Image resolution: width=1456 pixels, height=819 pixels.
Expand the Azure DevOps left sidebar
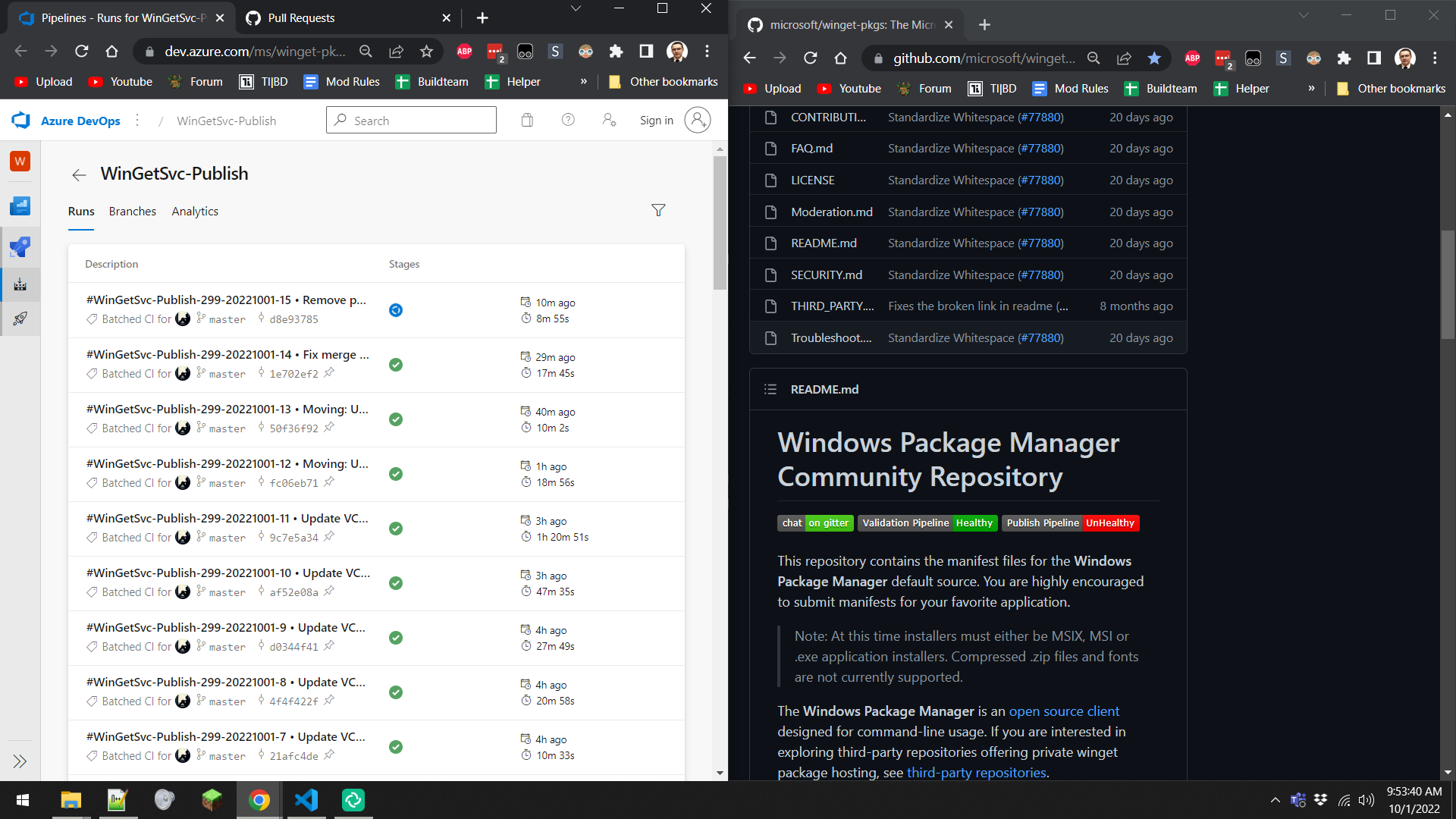click(20, 761)
